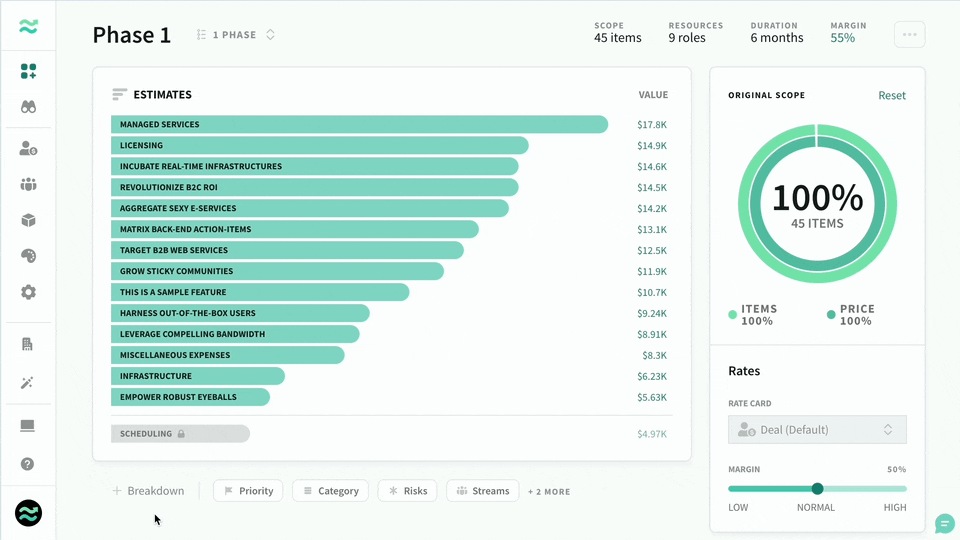960x540 pixels.
Task: Click the binoculars icon in sidebar
Action: point(28,107)
